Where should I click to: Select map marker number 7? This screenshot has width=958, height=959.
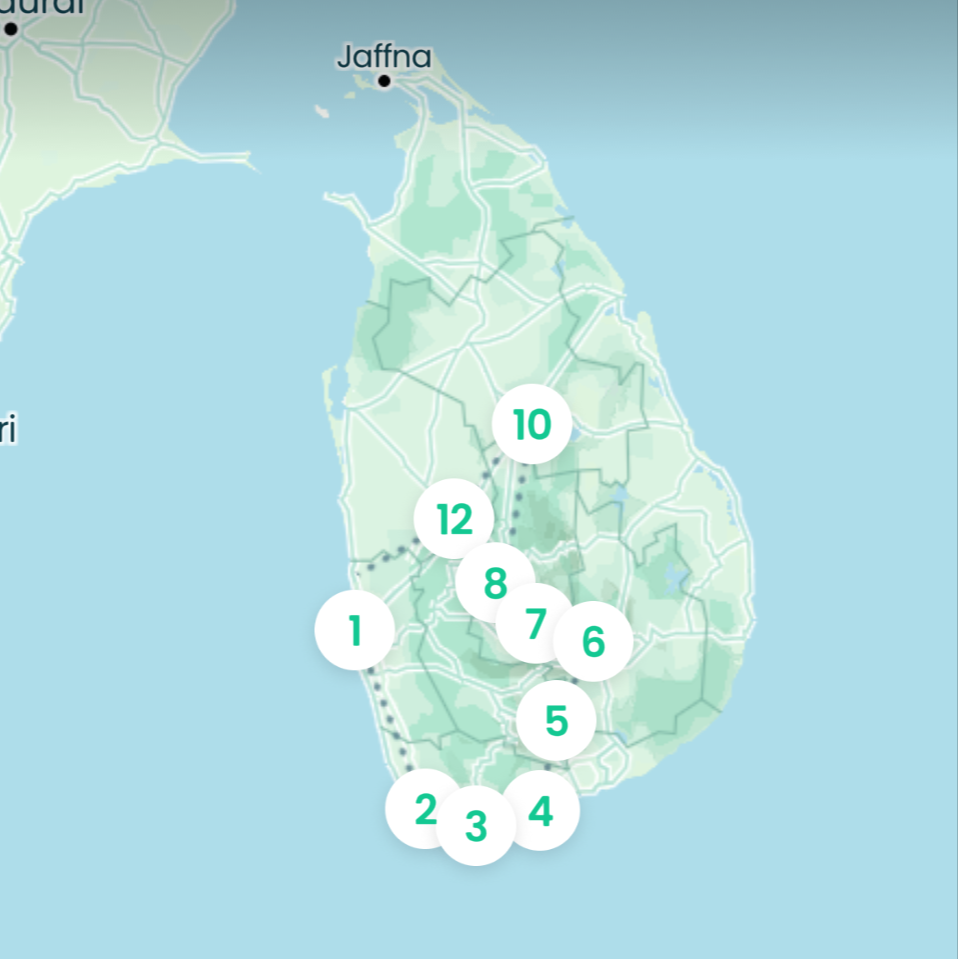[535, 624]
